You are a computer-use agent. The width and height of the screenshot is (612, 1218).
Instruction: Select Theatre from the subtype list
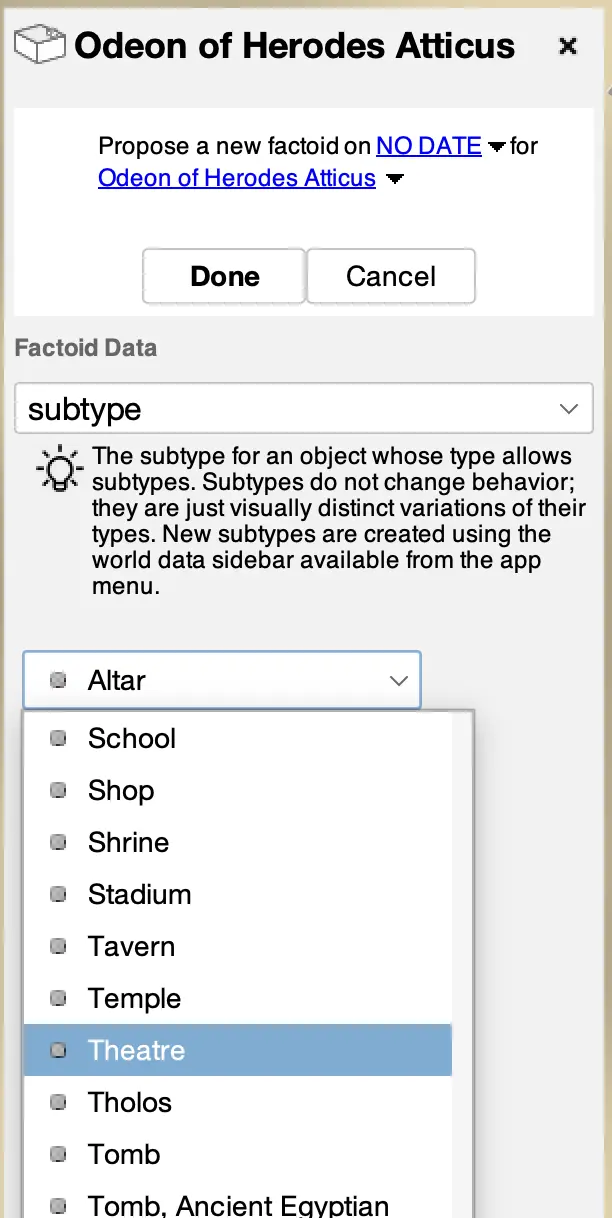137,1051
